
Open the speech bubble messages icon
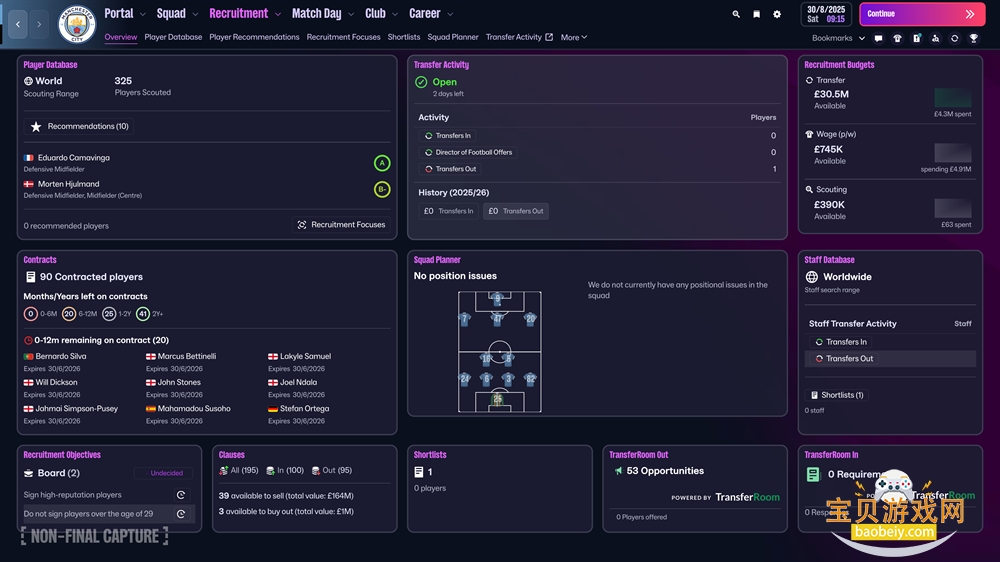[878, 38]
